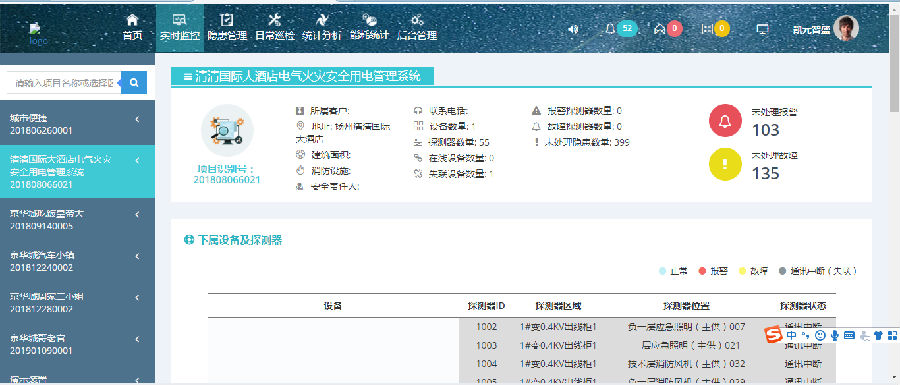The image size is (900, 385).
Task: Expand the 城市便捷 project entry
Action: point(77,124)
